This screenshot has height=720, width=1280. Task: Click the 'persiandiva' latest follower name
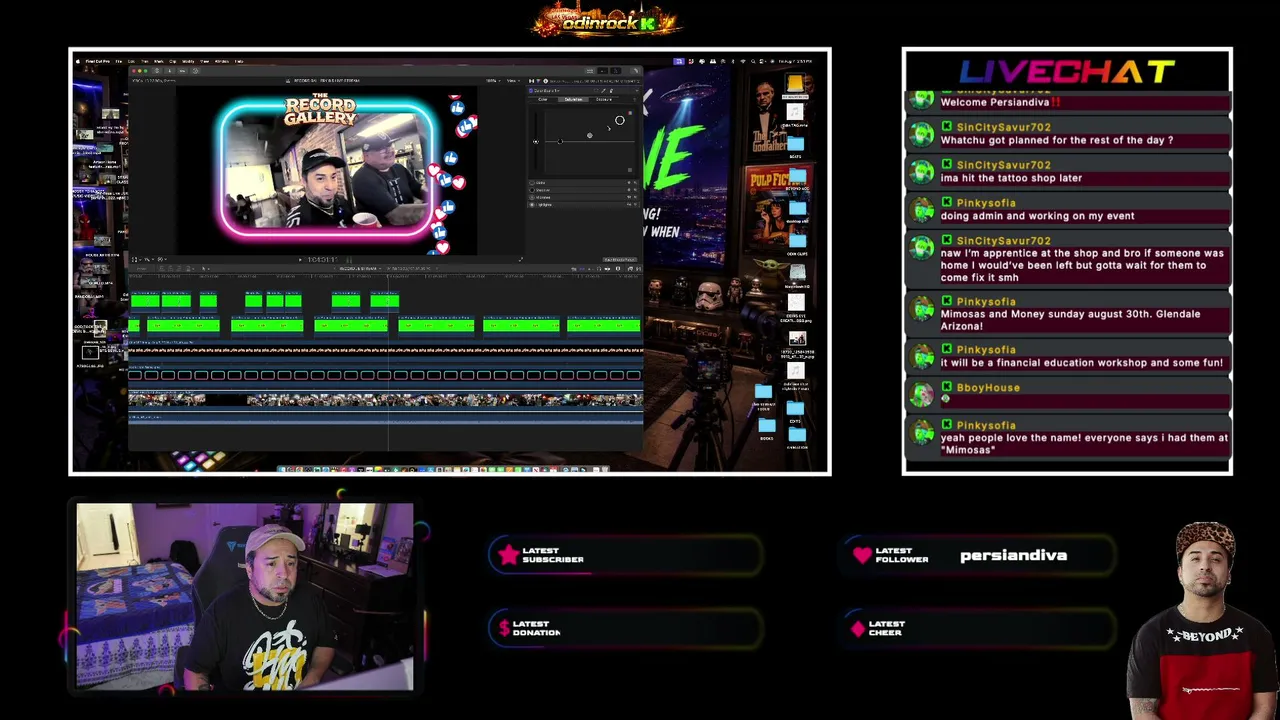point(1013,555)
